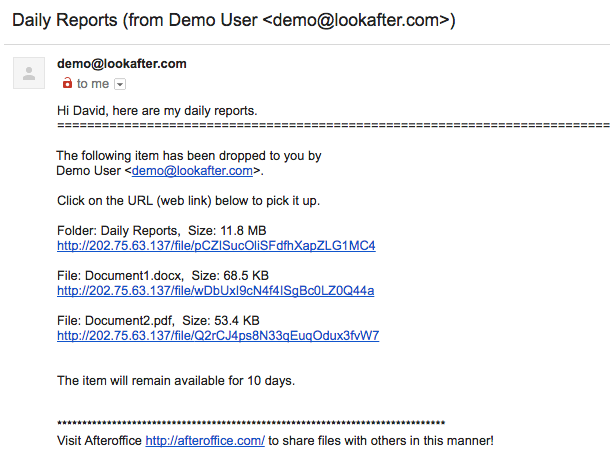The image size is (610, 461).
Task: Click the sender's profile avatar icon
Action: [29, 73]
